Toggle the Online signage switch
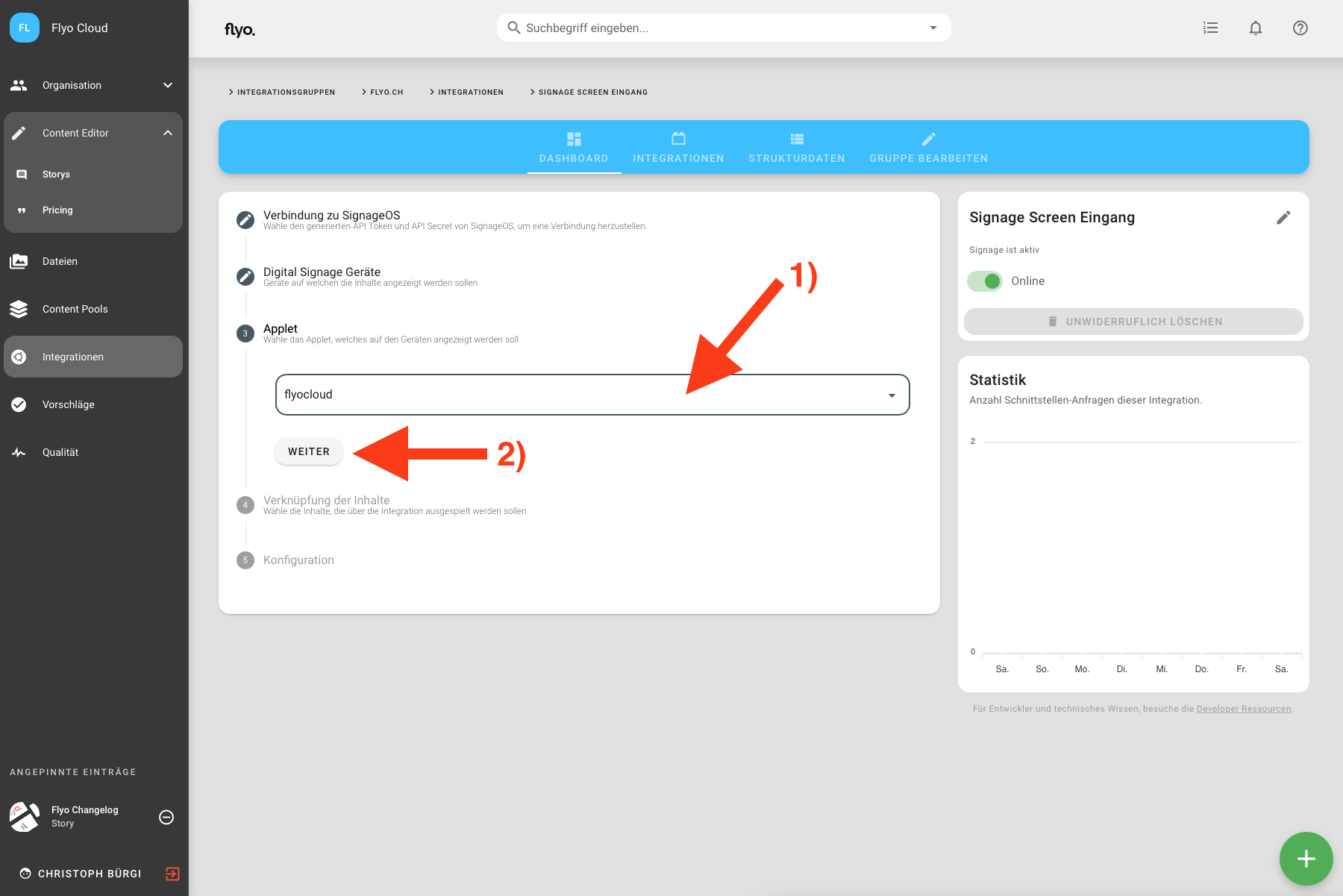1343x896 pixels. [985, 281]
